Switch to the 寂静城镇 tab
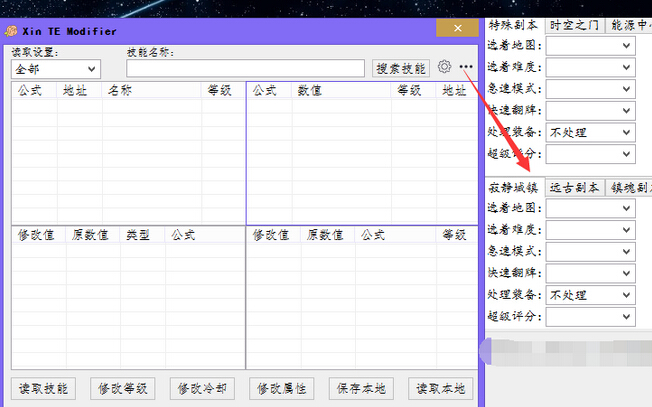Screen dimensions: 652x407 click(514, 187)
